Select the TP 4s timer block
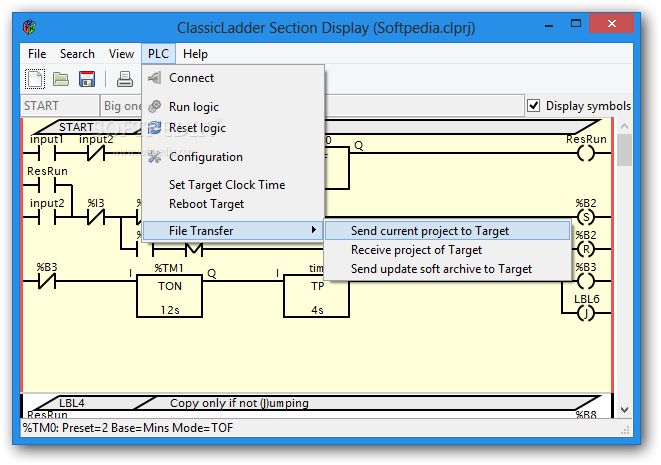The height and width of the screenshot is (465, 661). pyautogui.click(x=317, y=296)
